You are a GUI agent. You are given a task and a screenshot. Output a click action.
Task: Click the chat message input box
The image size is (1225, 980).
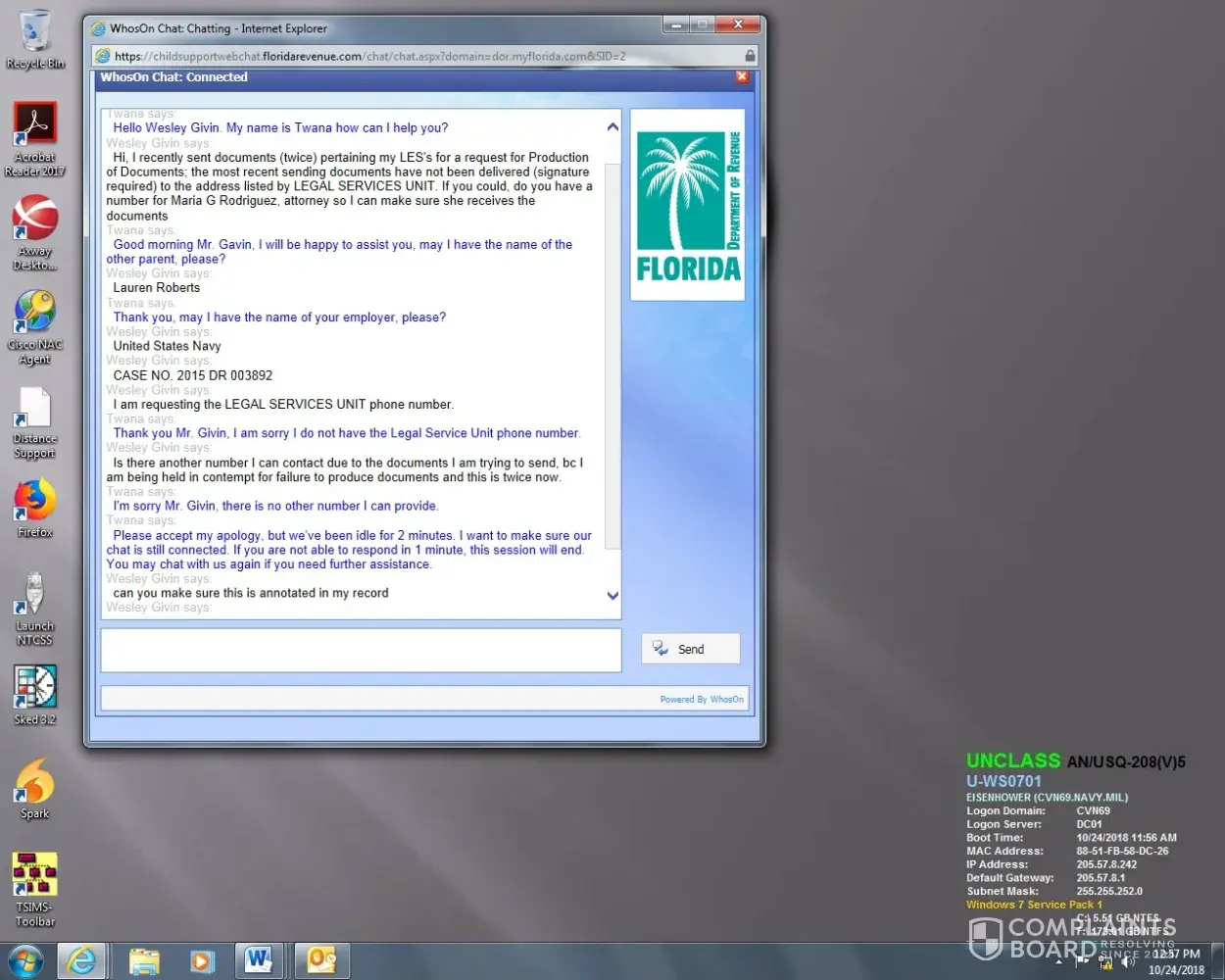(361, 650)
